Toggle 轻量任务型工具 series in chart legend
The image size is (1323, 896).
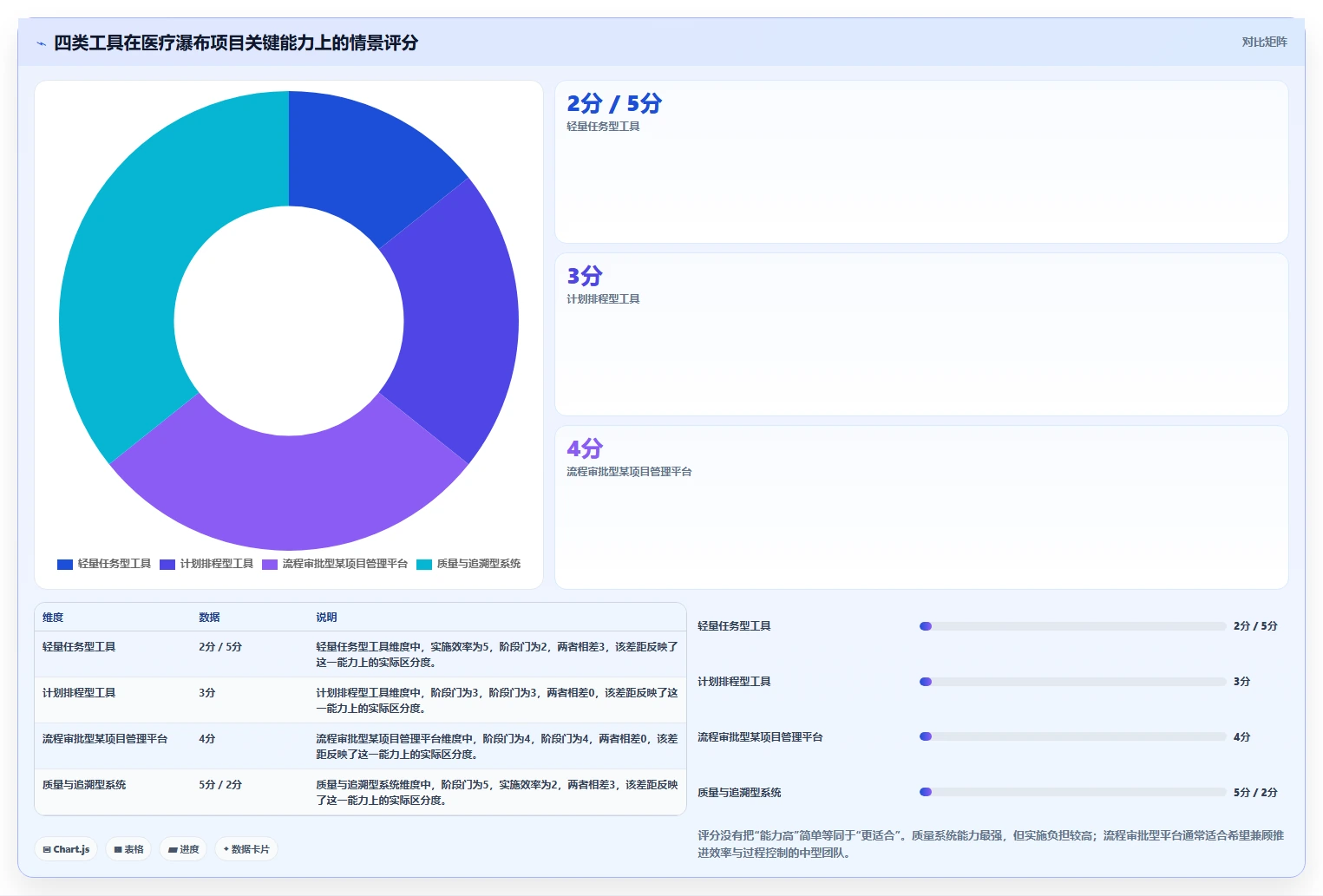coord(104,564)
